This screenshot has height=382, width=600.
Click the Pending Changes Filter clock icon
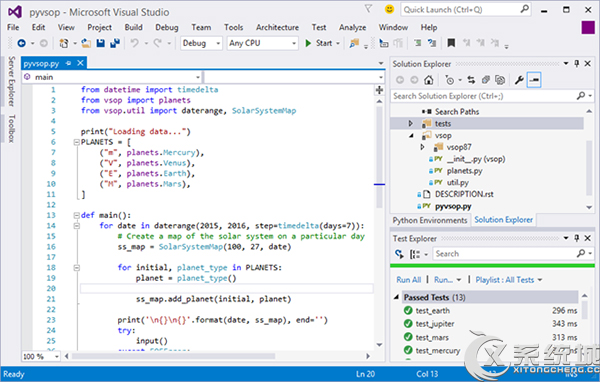(450, 80)
